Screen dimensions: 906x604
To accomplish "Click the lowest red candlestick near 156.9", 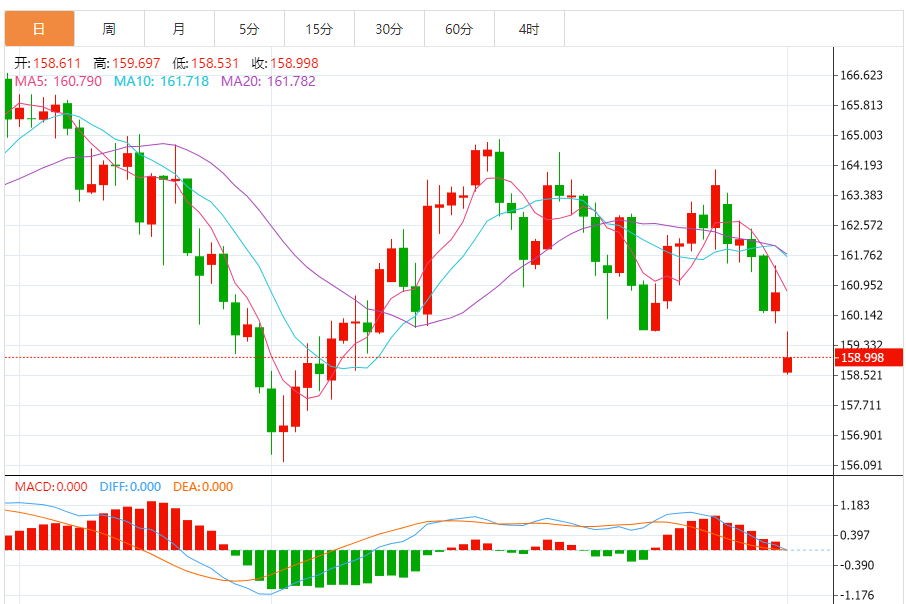I will click(283, 428).
